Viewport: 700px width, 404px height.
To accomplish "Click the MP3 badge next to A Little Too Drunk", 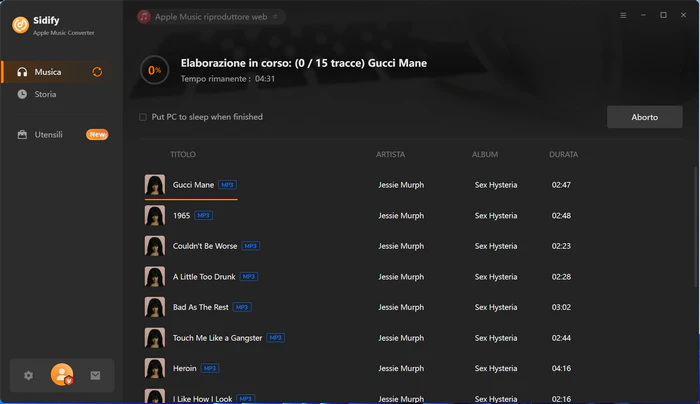I will [x=249, y=277].
